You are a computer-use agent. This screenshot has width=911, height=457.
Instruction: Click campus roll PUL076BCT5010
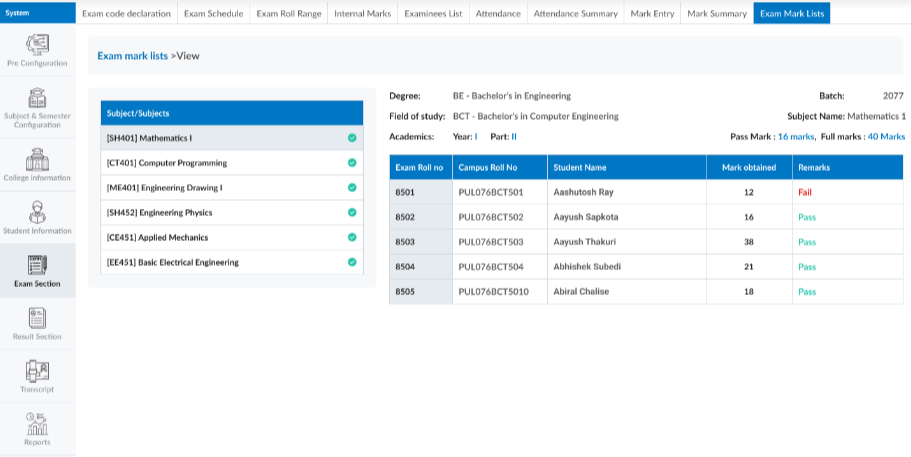coord(493,292)
